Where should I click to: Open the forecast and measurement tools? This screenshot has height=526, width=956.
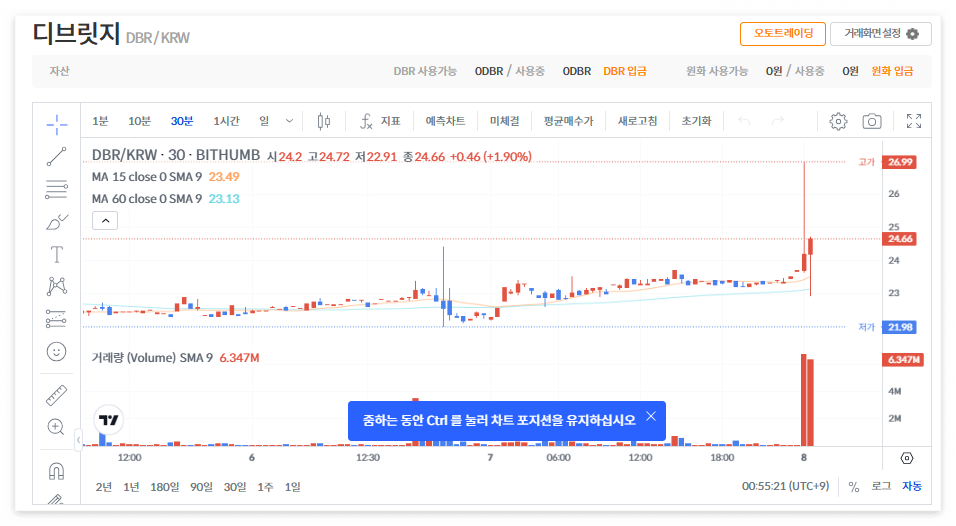click(x=57, y=319)
